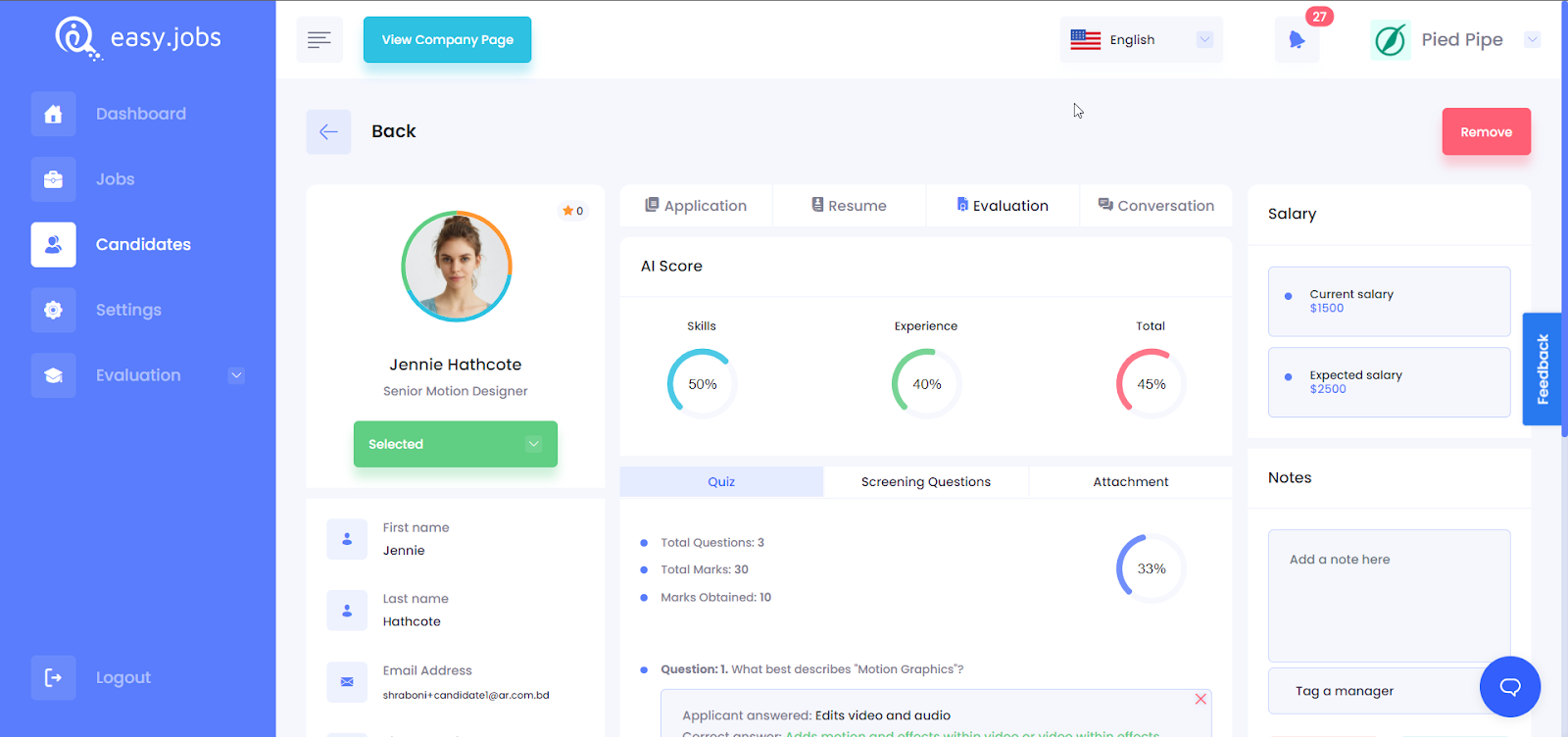Click the Dashboard home icon
The height and width of the screenshot is (737, 1568).
click(x=53, y=114)
